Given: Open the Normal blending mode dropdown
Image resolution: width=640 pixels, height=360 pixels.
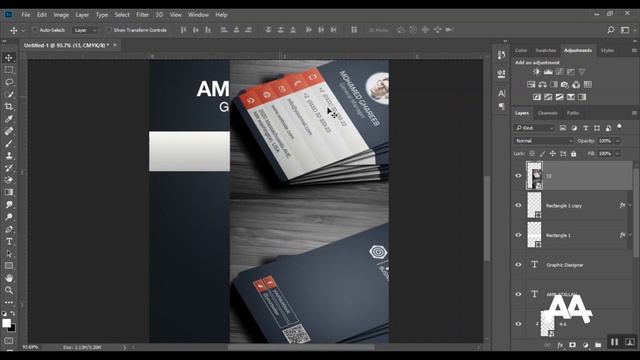Looking at the screenshot, I should point(544,141).
